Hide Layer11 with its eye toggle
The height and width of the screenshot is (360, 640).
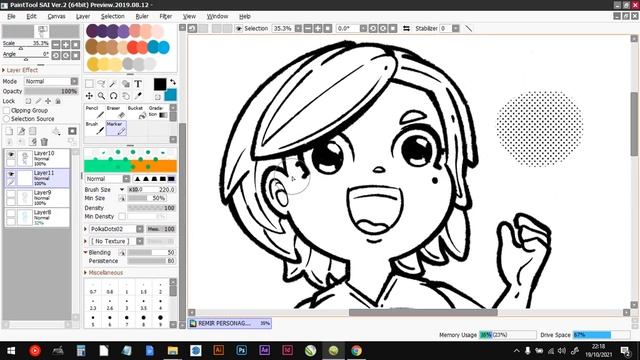click(x=11, y=174)
